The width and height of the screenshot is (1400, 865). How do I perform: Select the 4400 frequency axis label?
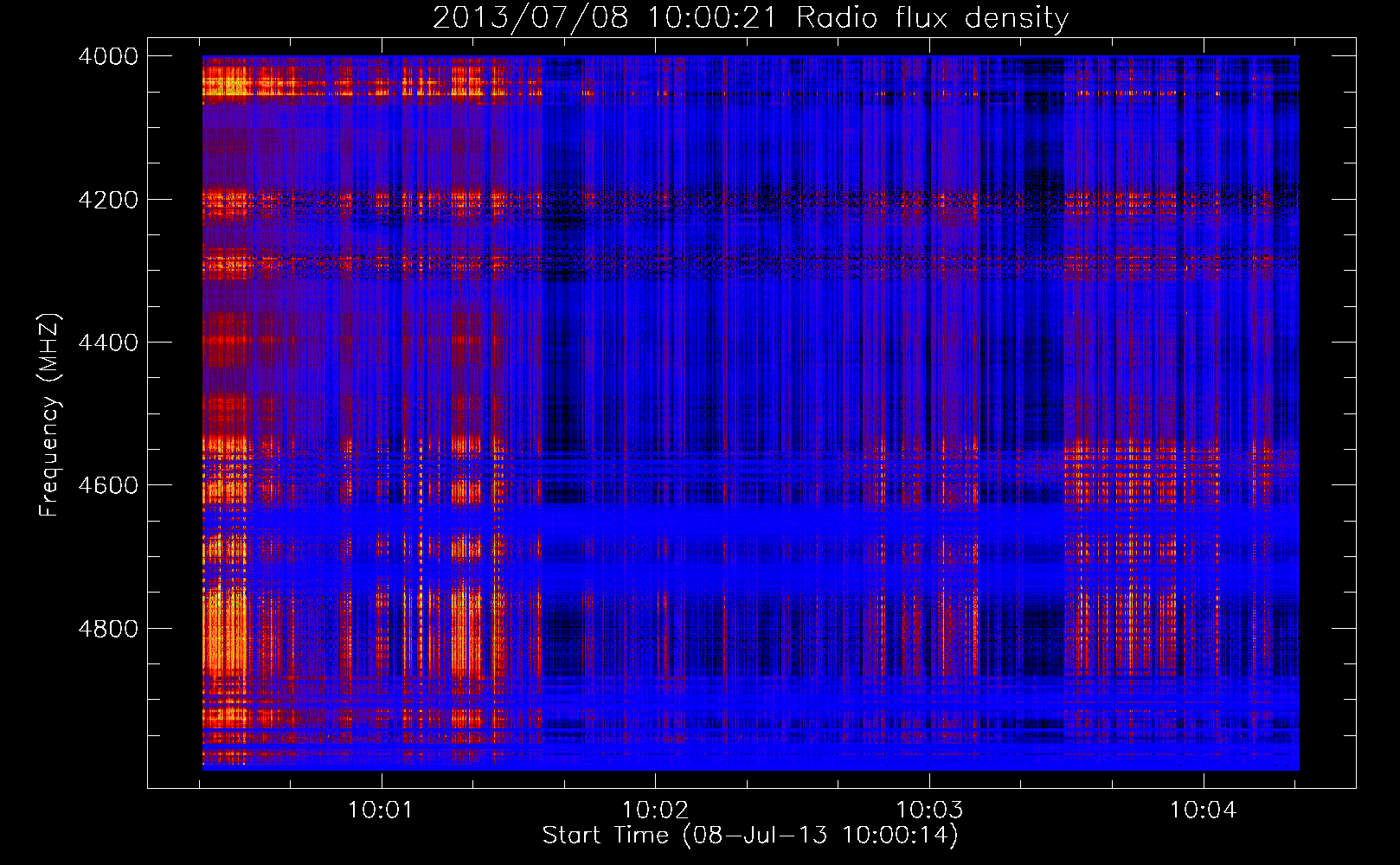coord(108,343)
